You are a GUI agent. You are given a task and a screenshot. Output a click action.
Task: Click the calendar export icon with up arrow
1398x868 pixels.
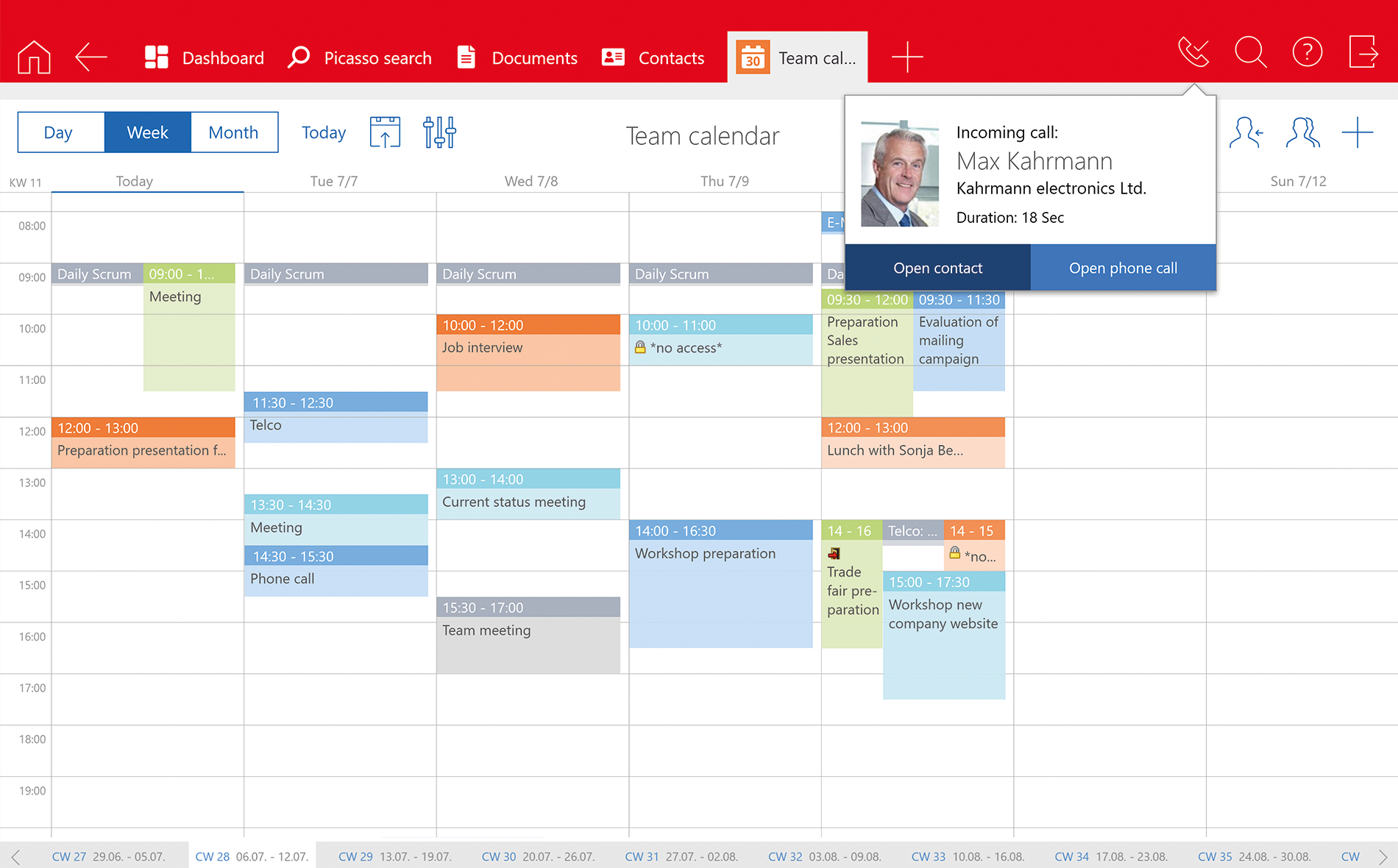pyautogui.click(x=385, y=132)
